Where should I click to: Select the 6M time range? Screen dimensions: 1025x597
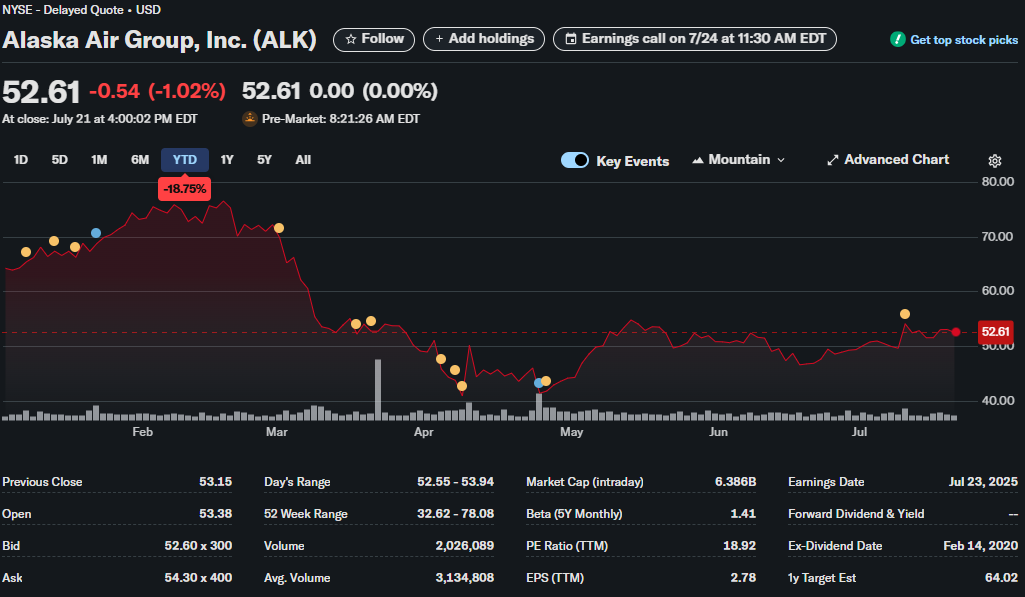(140, 160)
